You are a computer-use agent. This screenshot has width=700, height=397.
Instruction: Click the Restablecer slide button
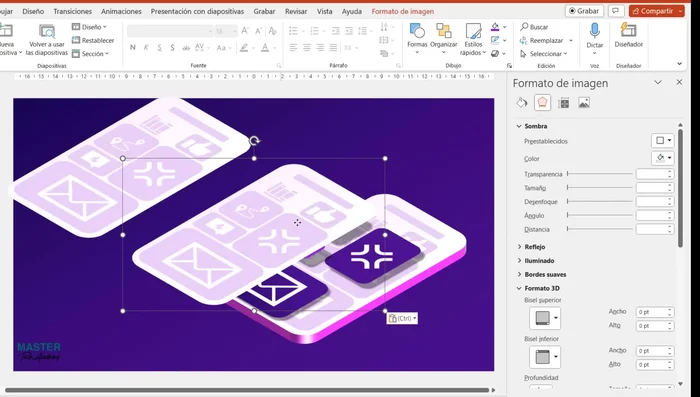click(x=93, y=40)
